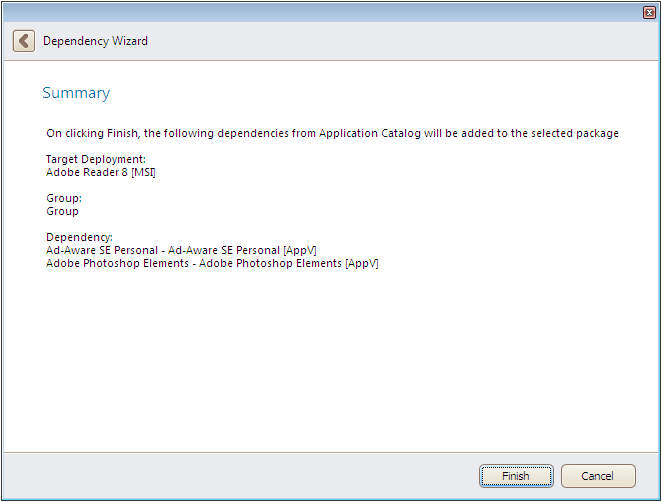This screenshot has width=662, height=502.
Task: Click the Dependency Wizard title text
Action: point(95,41)
